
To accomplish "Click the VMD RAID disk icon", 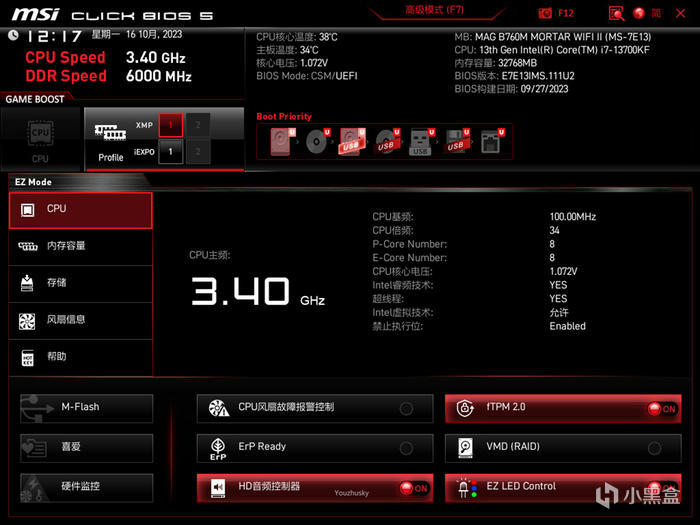I will point(465,448).
